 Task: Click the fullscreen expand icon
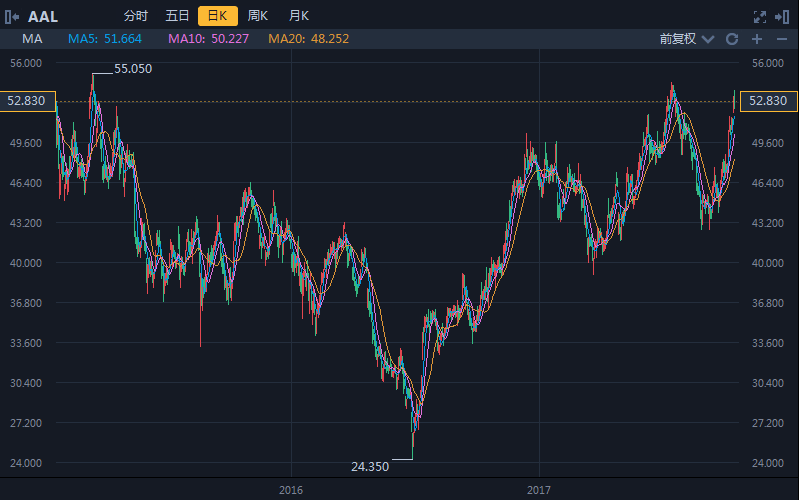[x=759, y=16]
